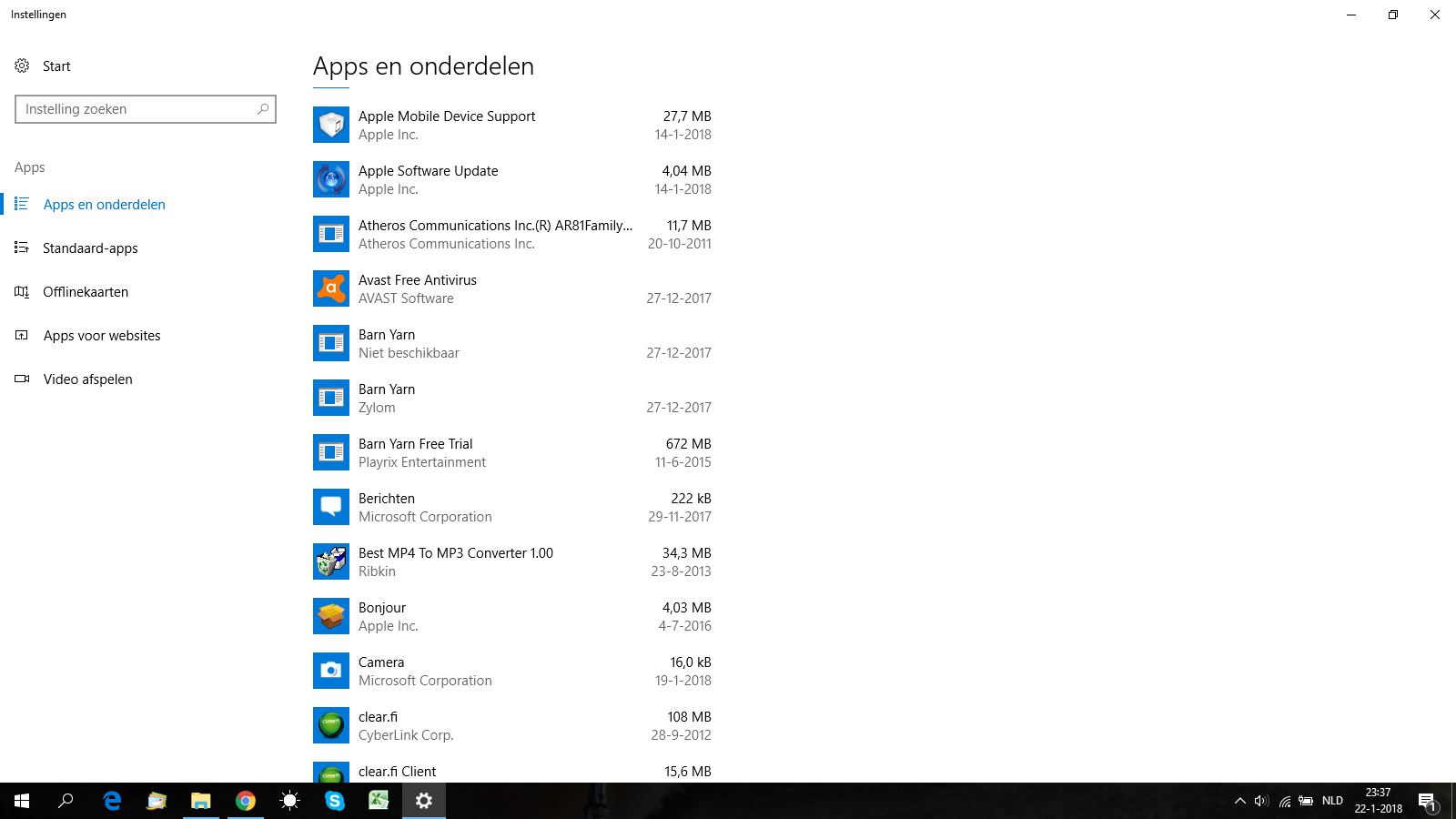Viewport: 1456px width, 819px height.
Task: Open Excel from taskbar
Action: 379,801
